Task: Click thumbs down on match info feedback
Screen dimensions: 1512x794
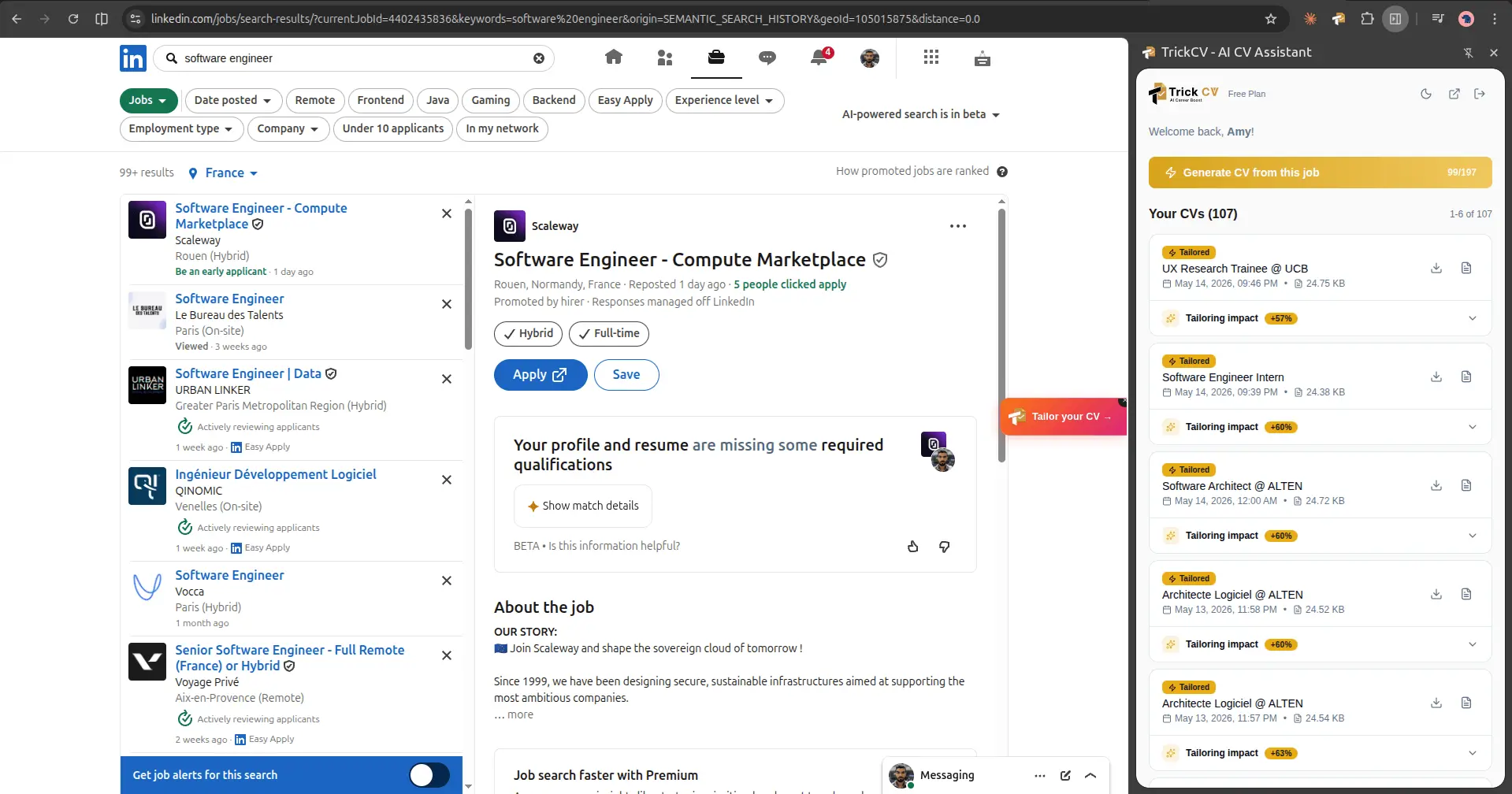Action: [x=945, y=546]
